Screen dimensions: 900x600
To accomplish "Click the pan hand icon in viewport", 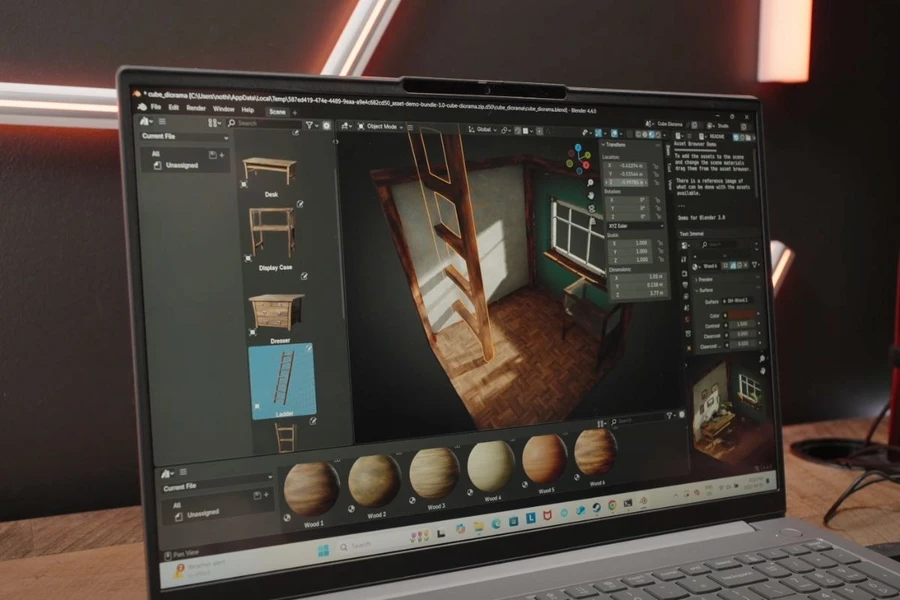I will point(591,195).
